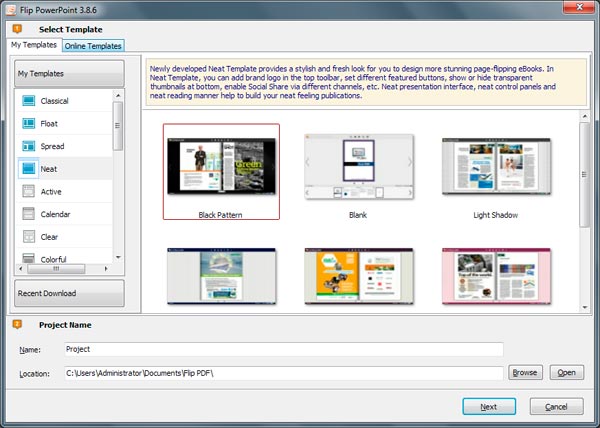This screenshot has height=428, width=600.
Task: Choose the Light Shadow thumbnail
Action: coord(496,166)
